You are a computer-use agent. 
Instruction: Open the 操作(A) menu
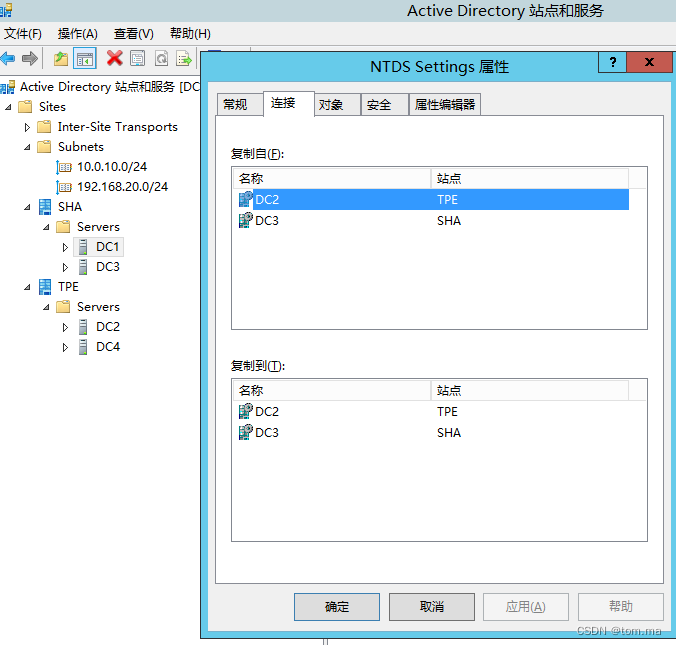(78, 34)
